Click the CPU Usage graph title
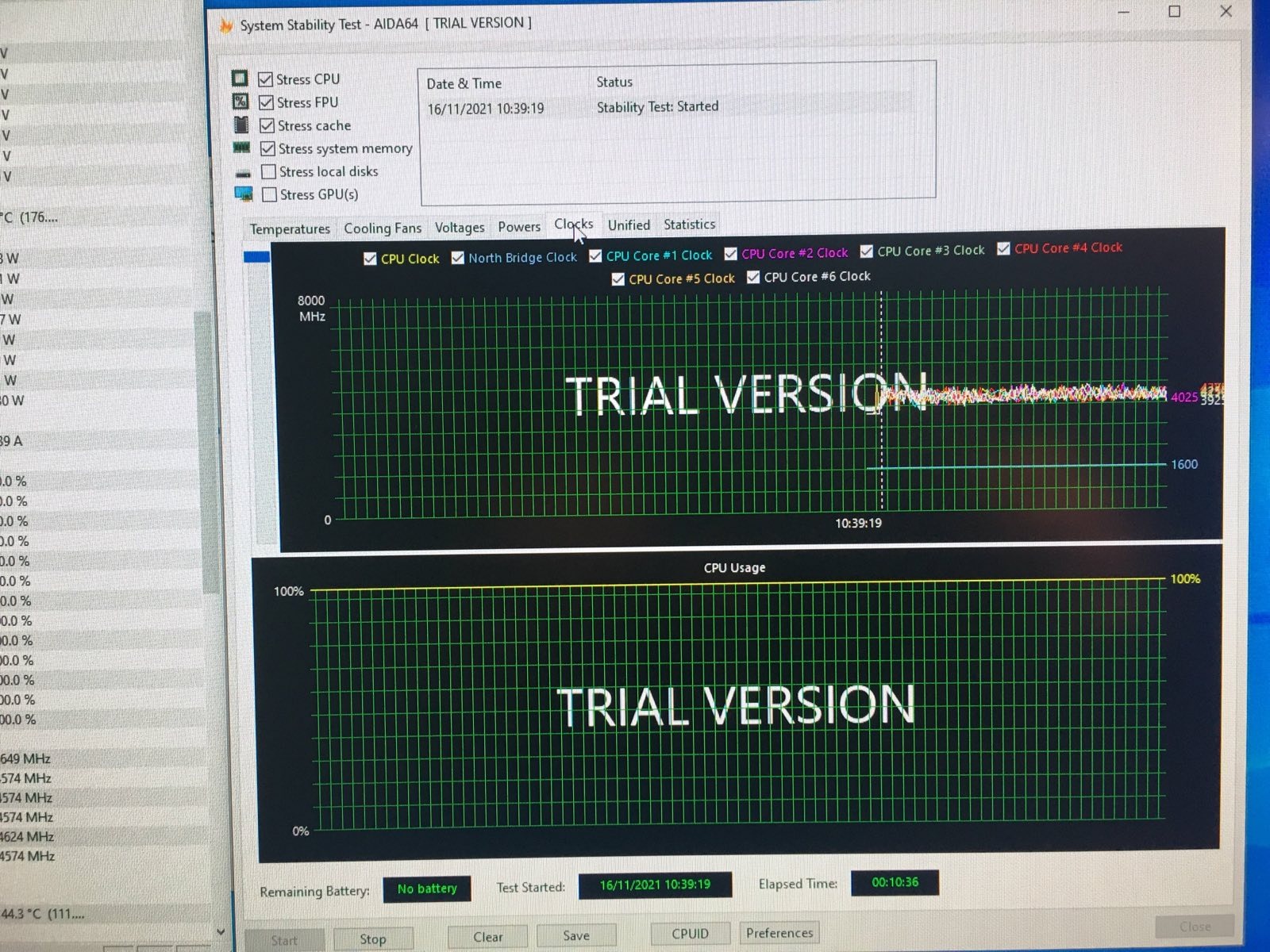 point(734,568)
